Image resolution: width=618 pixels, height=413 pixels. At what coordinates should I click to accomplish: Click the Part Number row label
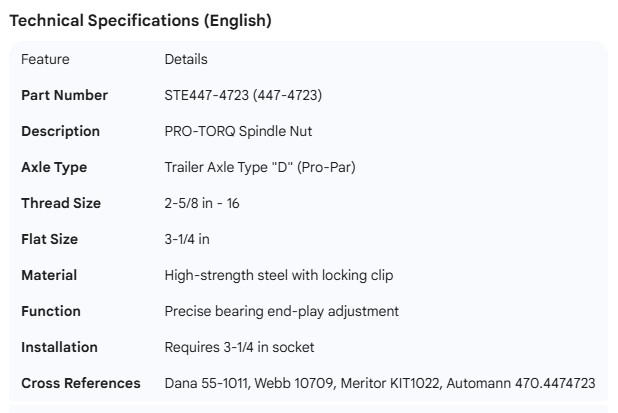64,95
